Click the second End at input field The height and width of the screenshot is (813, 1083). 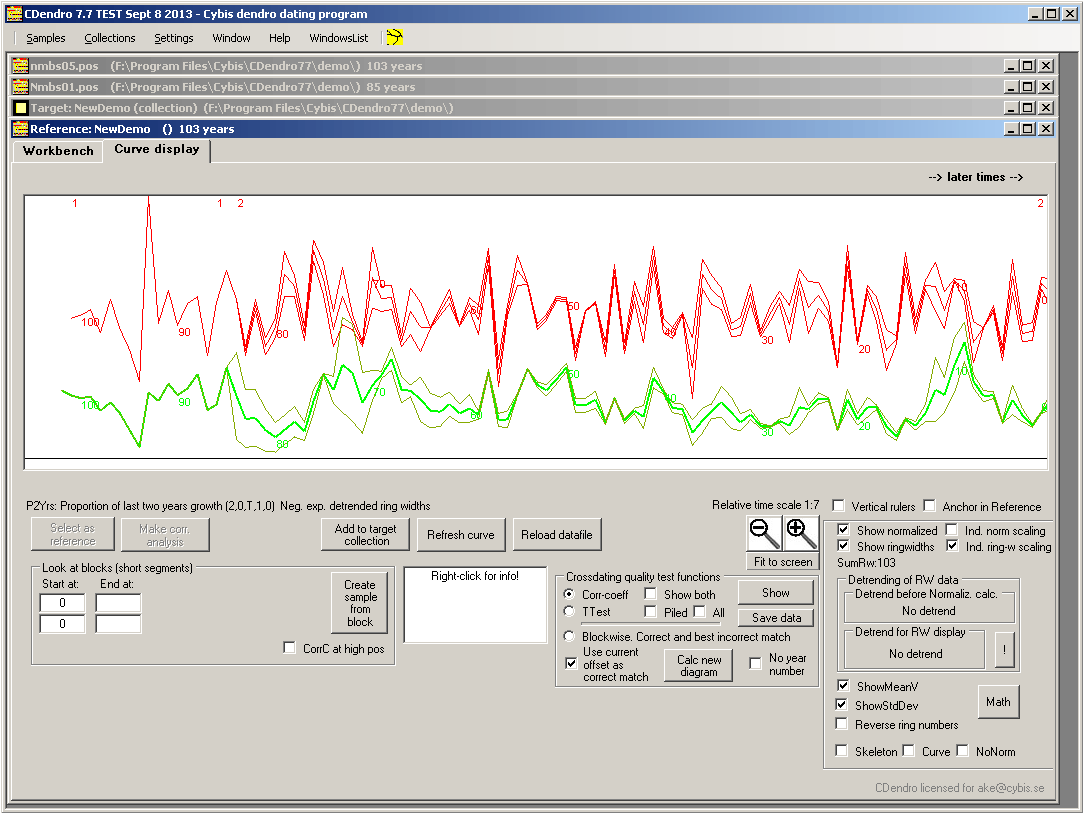point(118,624)
